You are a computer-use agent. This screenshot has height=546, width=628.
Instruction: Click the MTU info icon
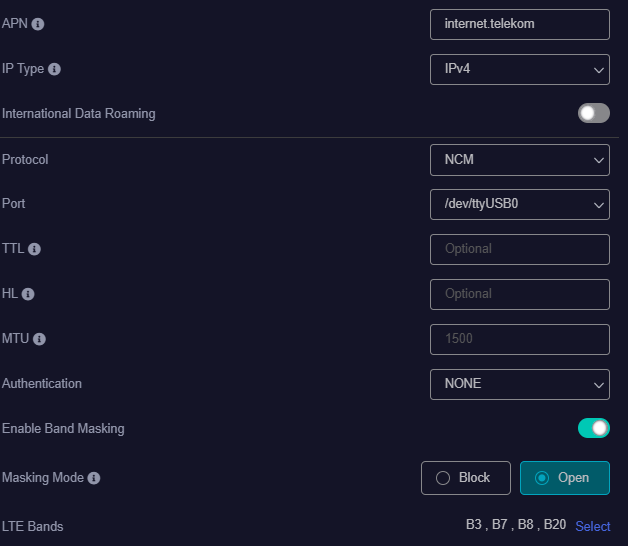tap(39, 339)
